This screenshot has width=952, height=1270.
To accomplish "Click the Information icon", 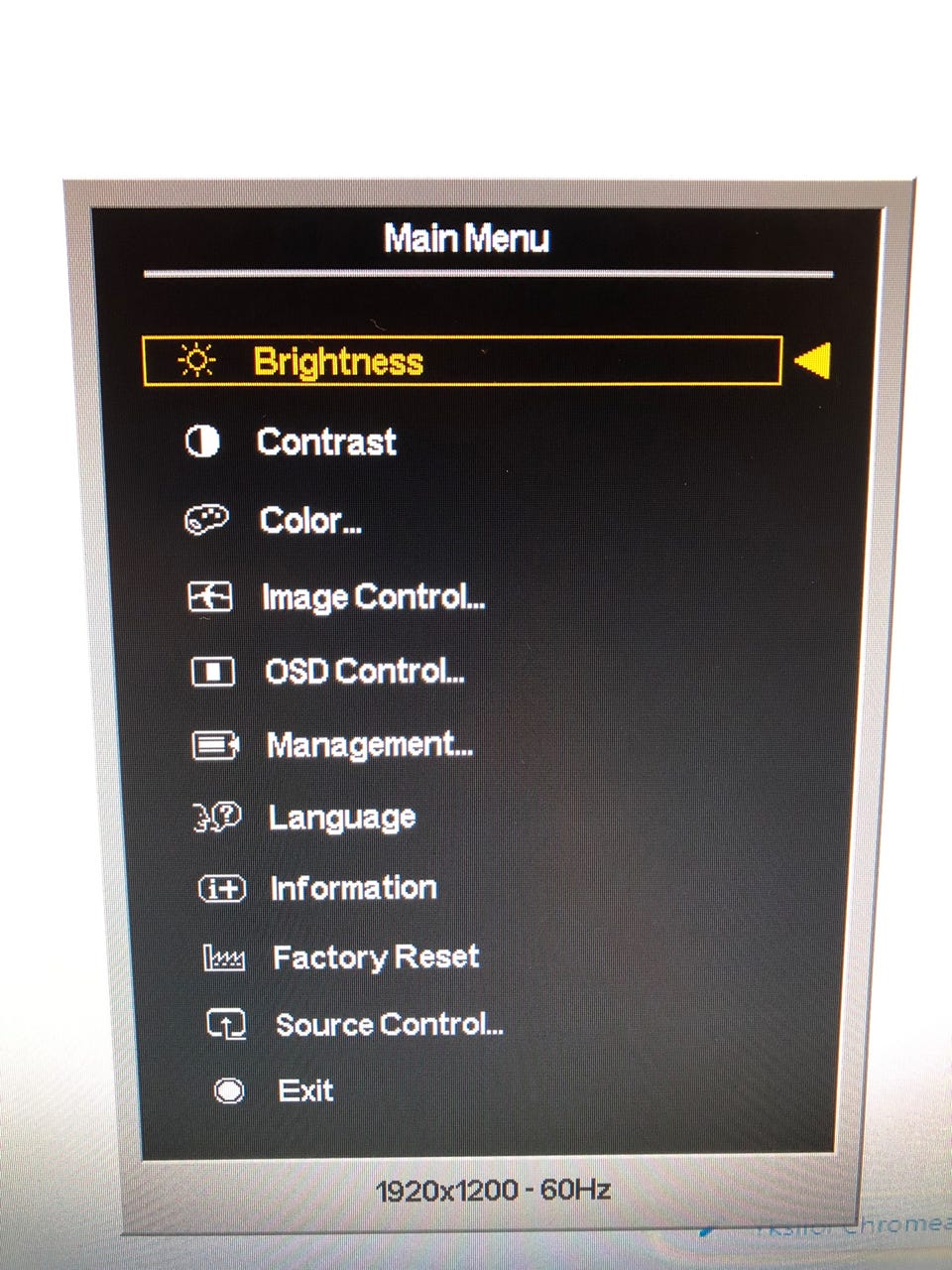I will click(222, 888).
